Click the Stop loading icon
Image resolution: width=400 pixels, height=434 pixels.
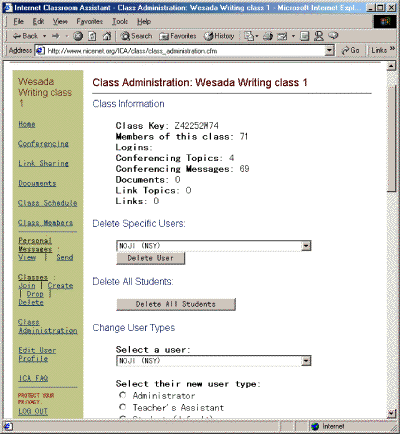click(78, 36)
